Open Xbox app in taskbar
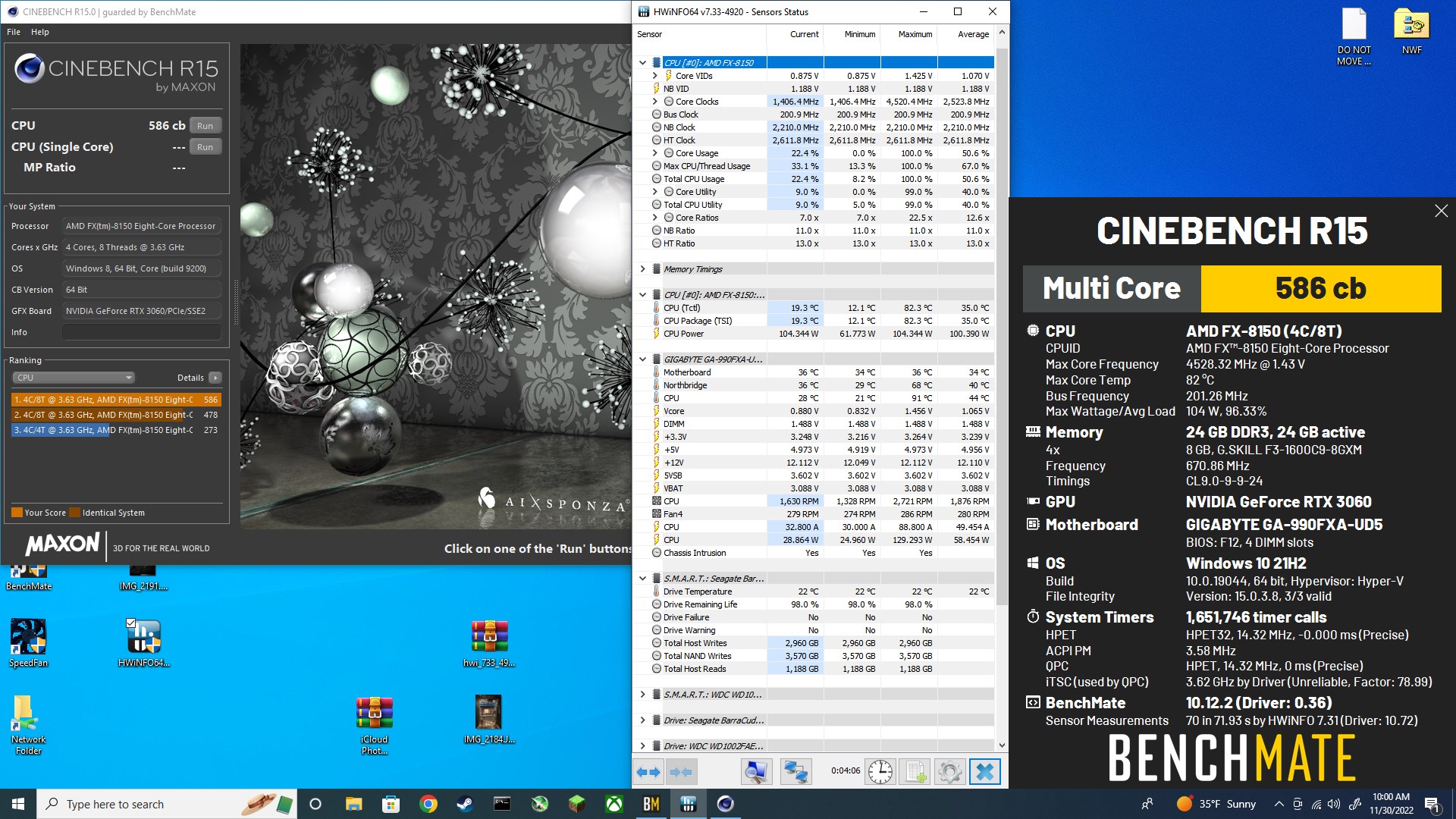 point(613,804)
